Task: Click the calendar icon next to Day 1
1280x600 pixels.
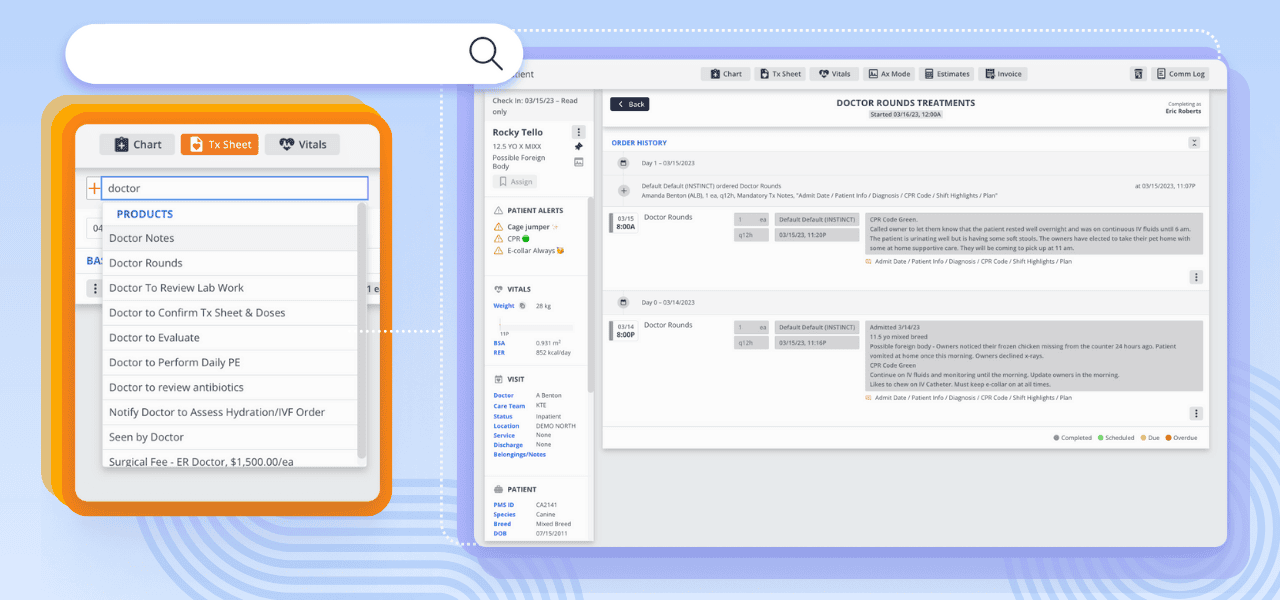Action: (x=623, y=163)
